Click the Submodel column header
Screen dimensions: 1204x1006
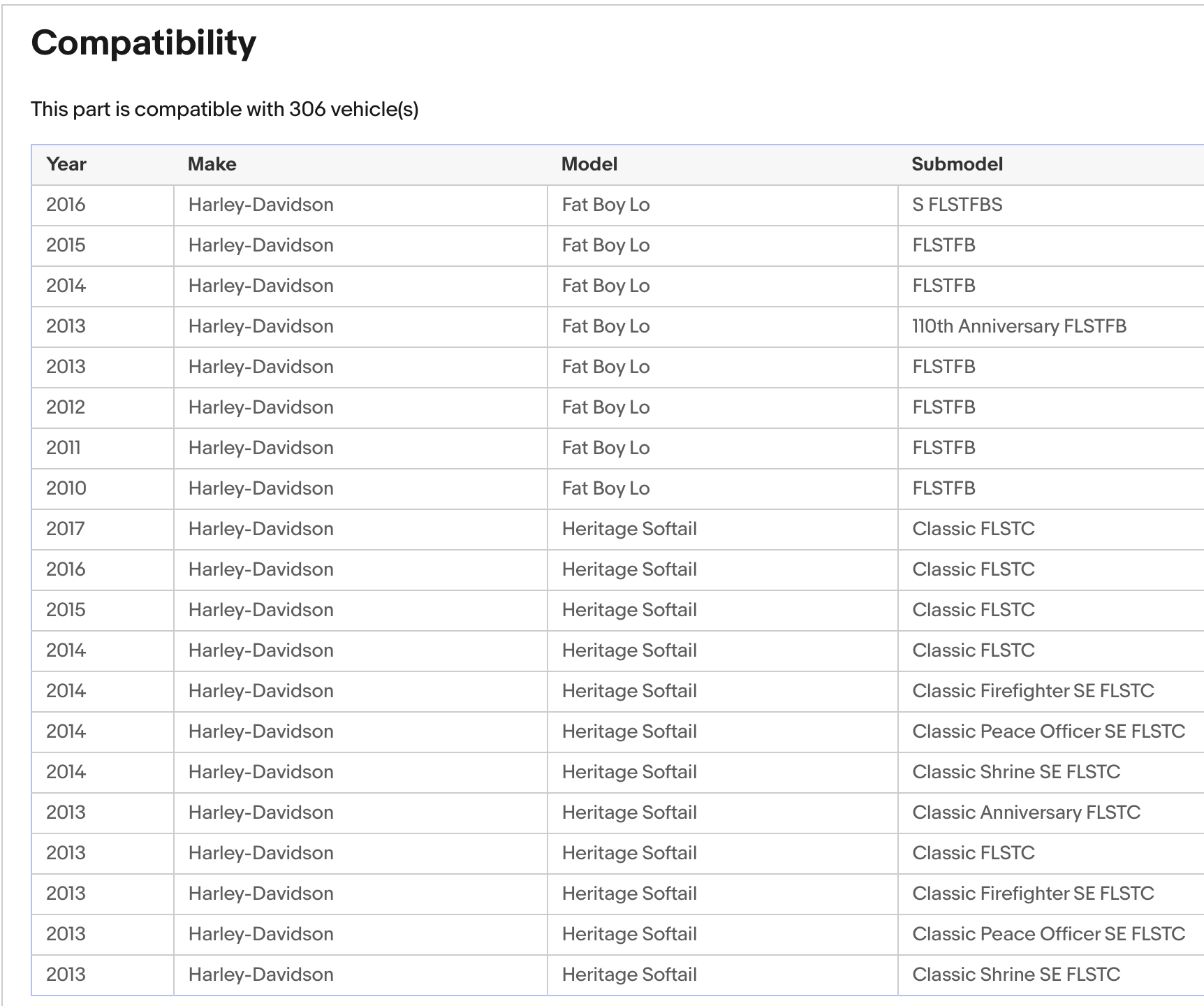(957, 164)
